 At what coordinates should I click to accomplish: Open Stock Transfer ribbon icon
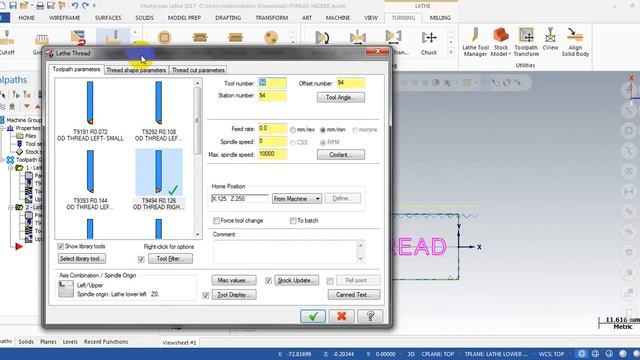tap(393, 38)
